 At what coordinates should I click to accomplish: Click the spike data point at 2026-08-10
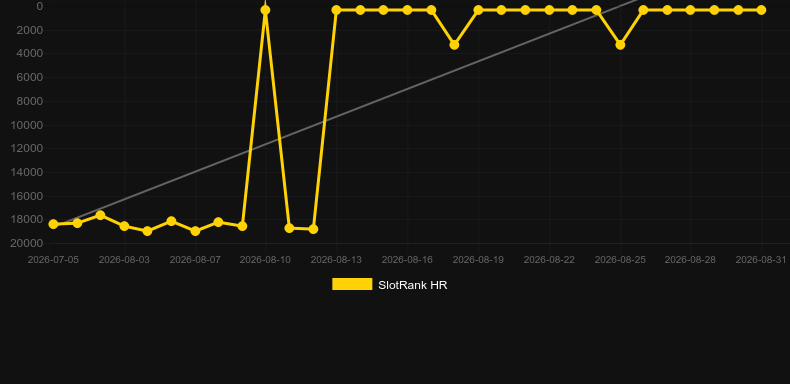[265, 10]
